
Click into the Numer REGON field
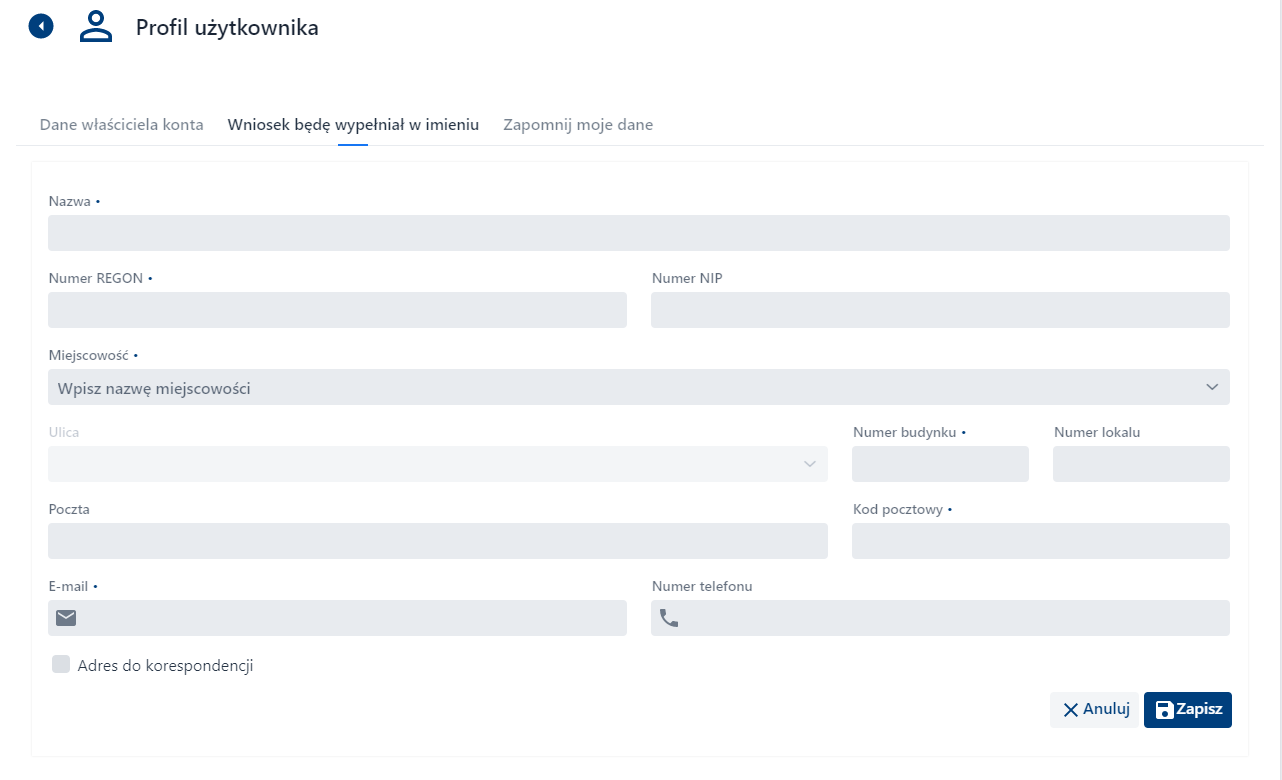pyautogui.click(x=337, y=310)
